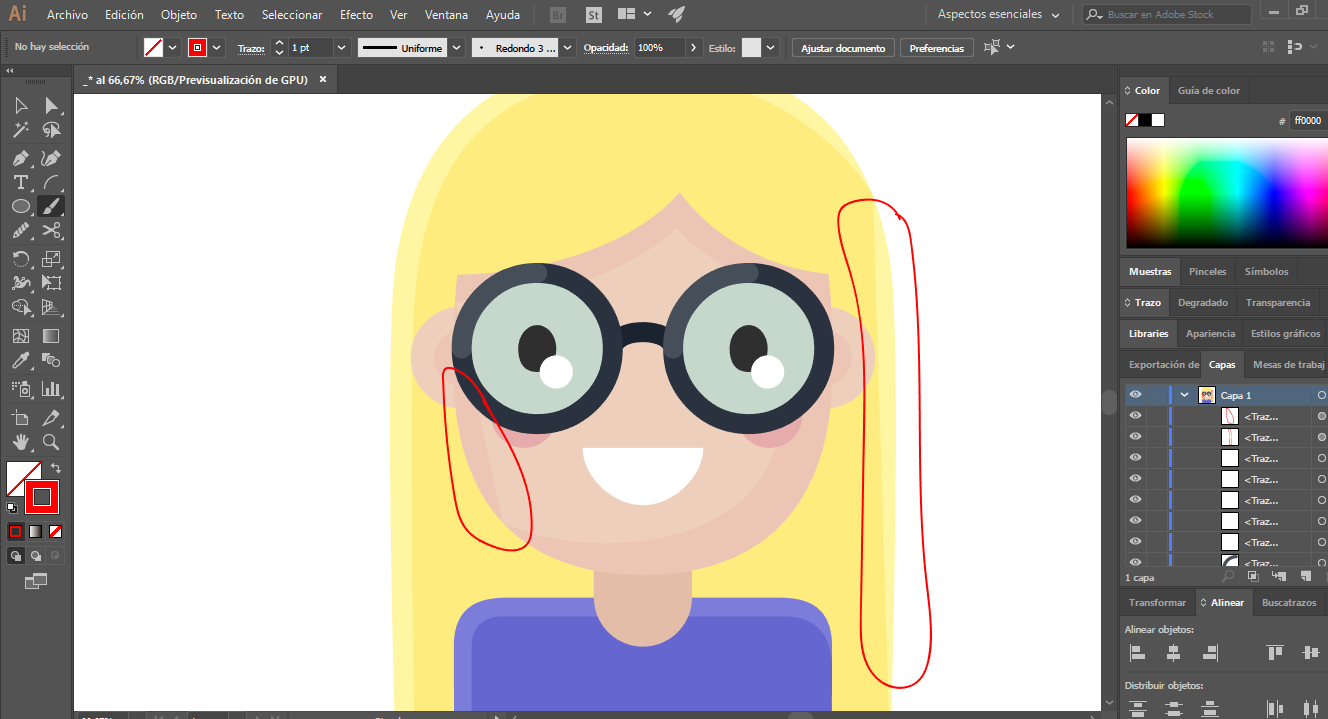
Task: Pick the Scissors tool
Action: tap(52, 231)
